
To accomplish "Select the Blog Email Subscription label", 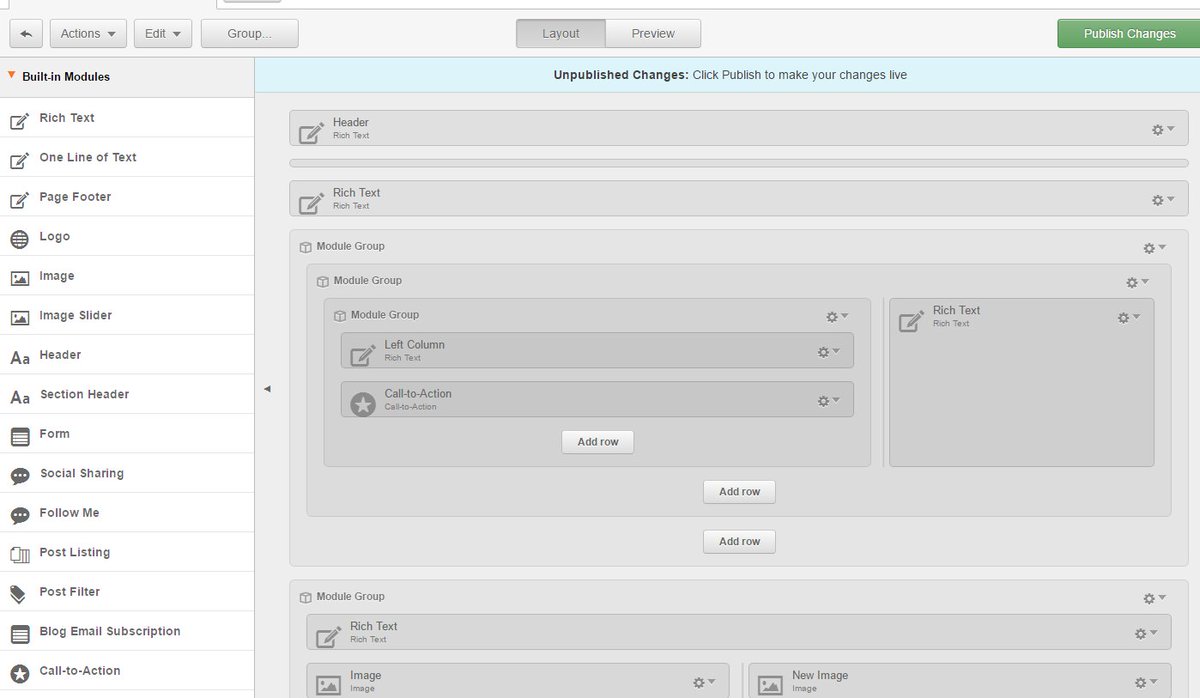I will click(x=110, y=631).
